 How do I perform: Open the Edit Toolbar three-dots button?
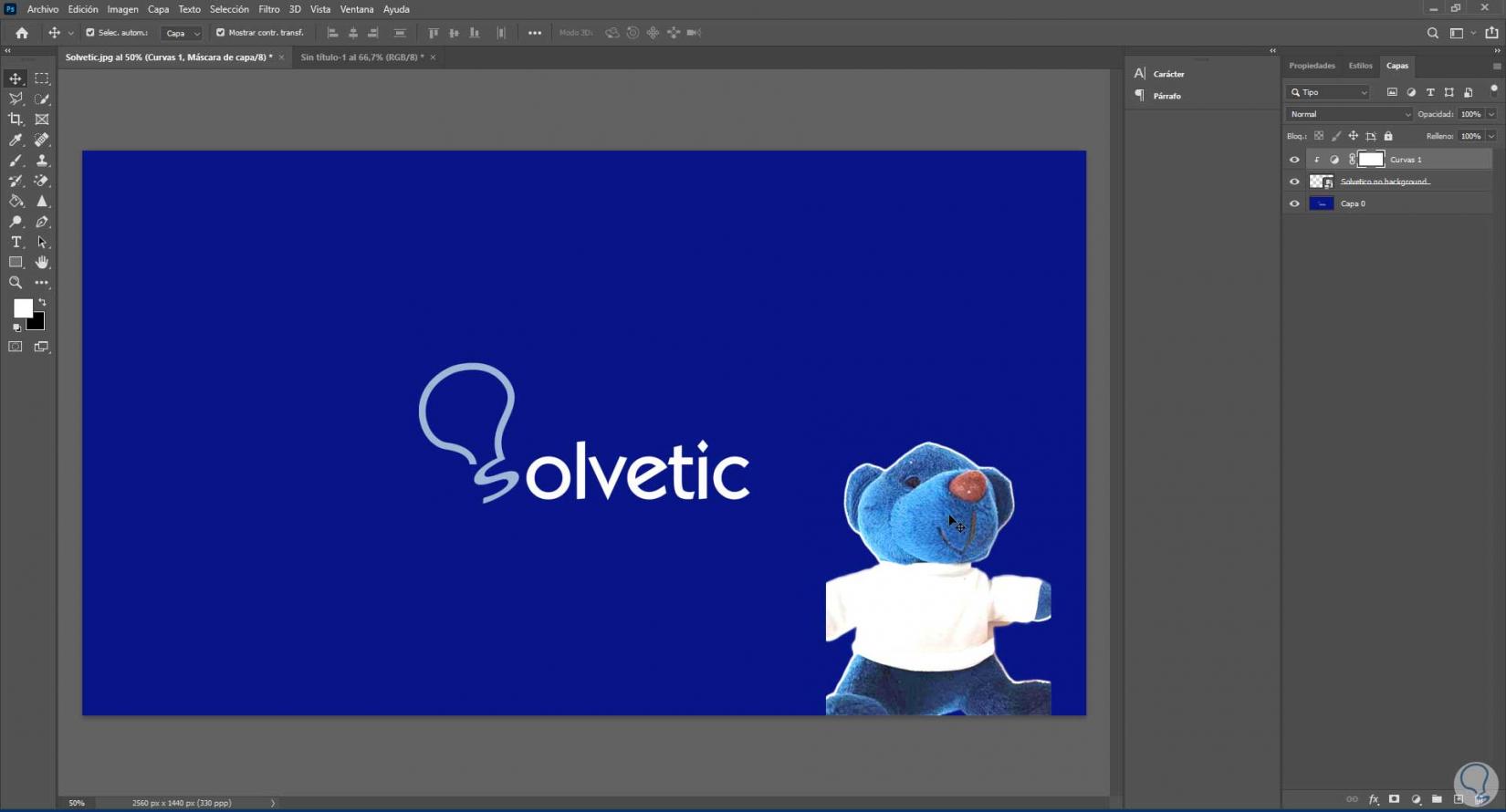(x=42, y=283)
